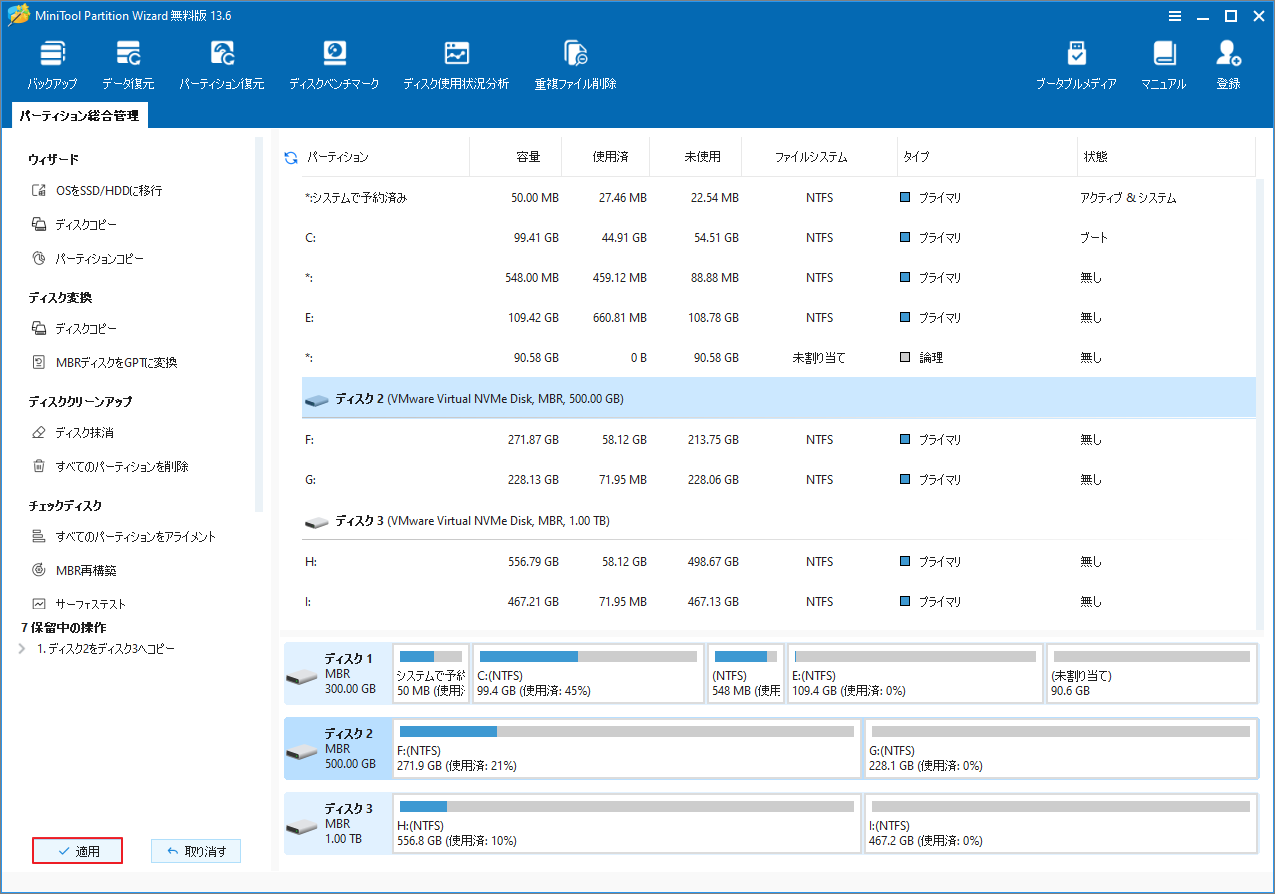1275x894 pixels.
Task: Refresh the partition list with the refresh icon
Action: pyautogui.click(x=291, y=158)
